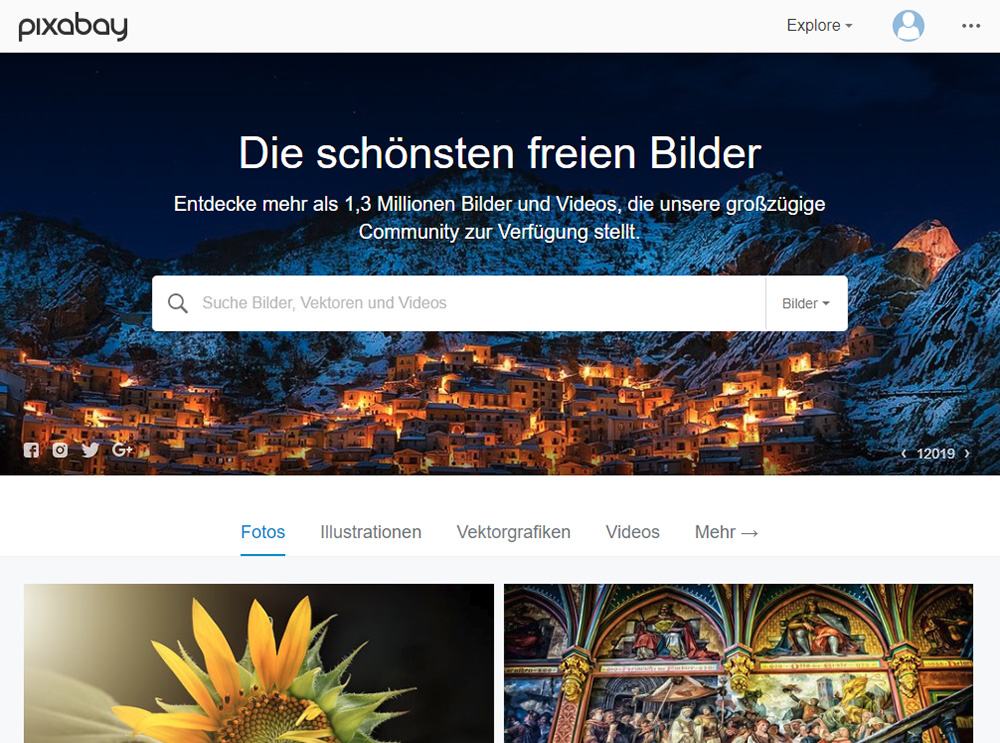Viewport: 1000px width, 743px height.
Task: Click hero image number 12019 link
Action: point(936,453)
